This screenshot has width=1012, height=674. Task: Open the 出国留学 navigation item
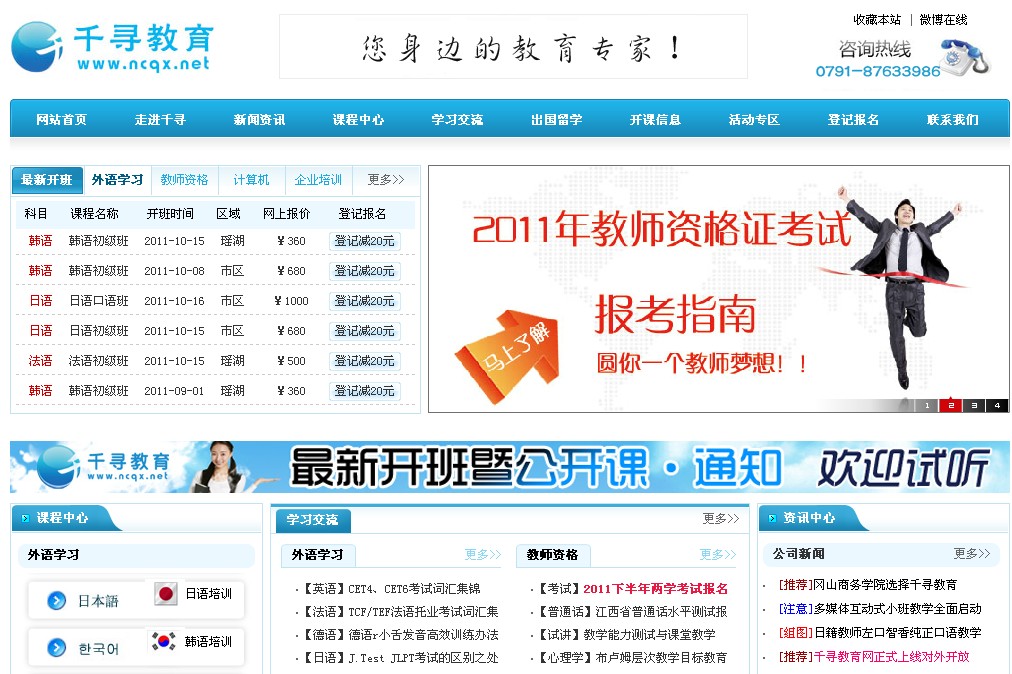pyautogui.click(x=556, y=120)
